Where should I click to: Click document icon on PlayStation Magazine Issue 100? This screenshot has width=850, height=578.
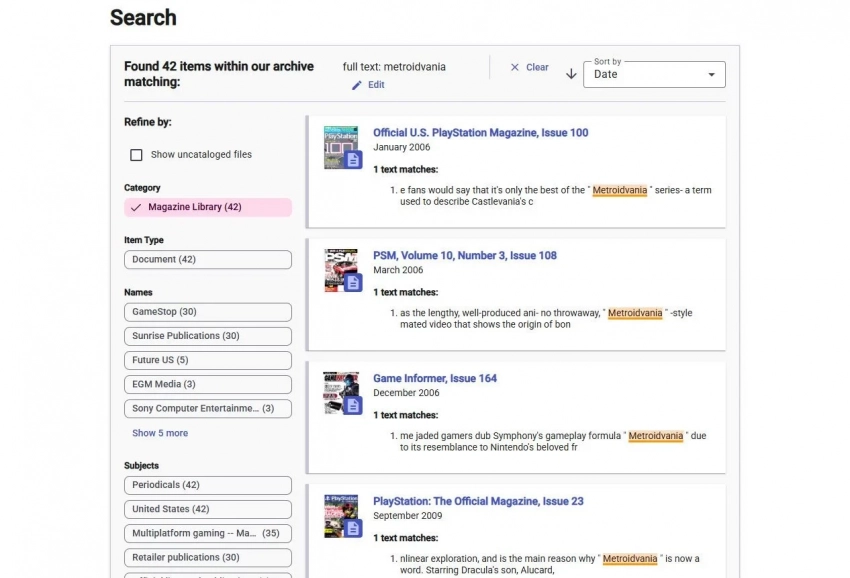(352, 160)
